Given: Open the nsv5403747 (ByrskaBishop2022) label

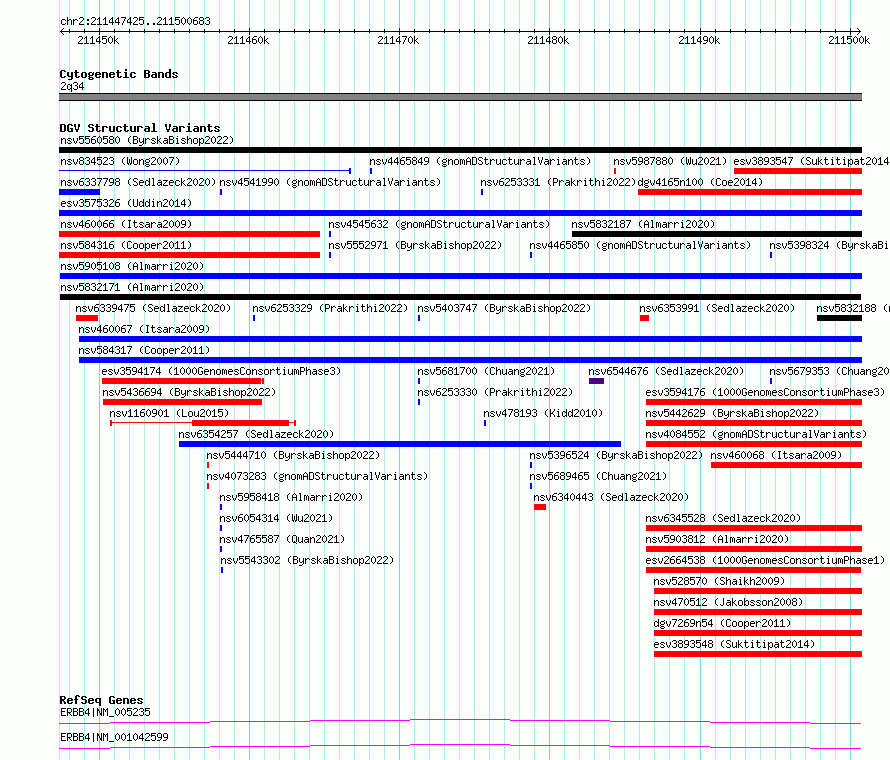Looking at the screenshot, I should tap(504, 308).
